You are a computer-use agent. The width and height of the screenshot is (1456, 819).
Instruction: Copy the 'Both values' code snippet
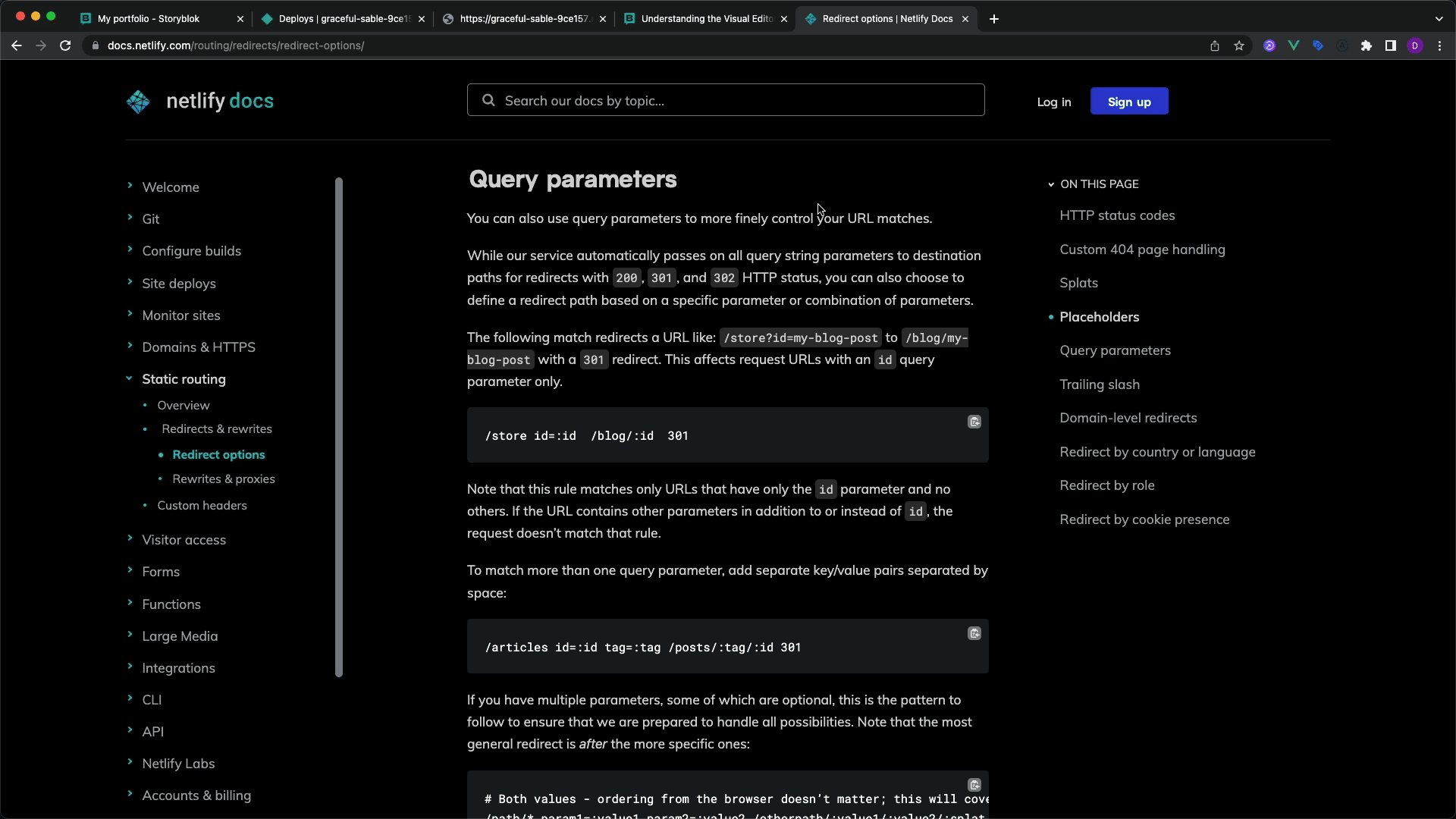pyautogui.click(x=974, y=785)
